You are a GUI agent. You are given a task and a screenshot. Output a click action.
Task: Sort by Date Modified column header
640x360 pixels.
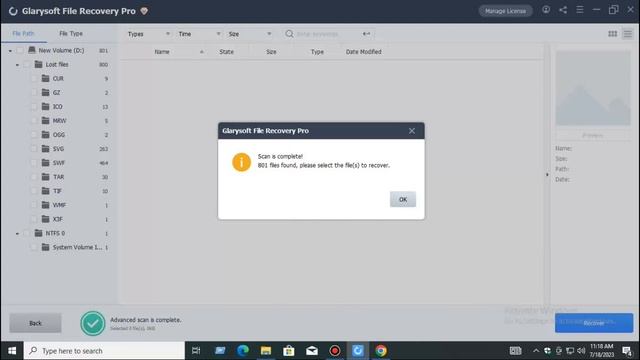pos(363,52)
